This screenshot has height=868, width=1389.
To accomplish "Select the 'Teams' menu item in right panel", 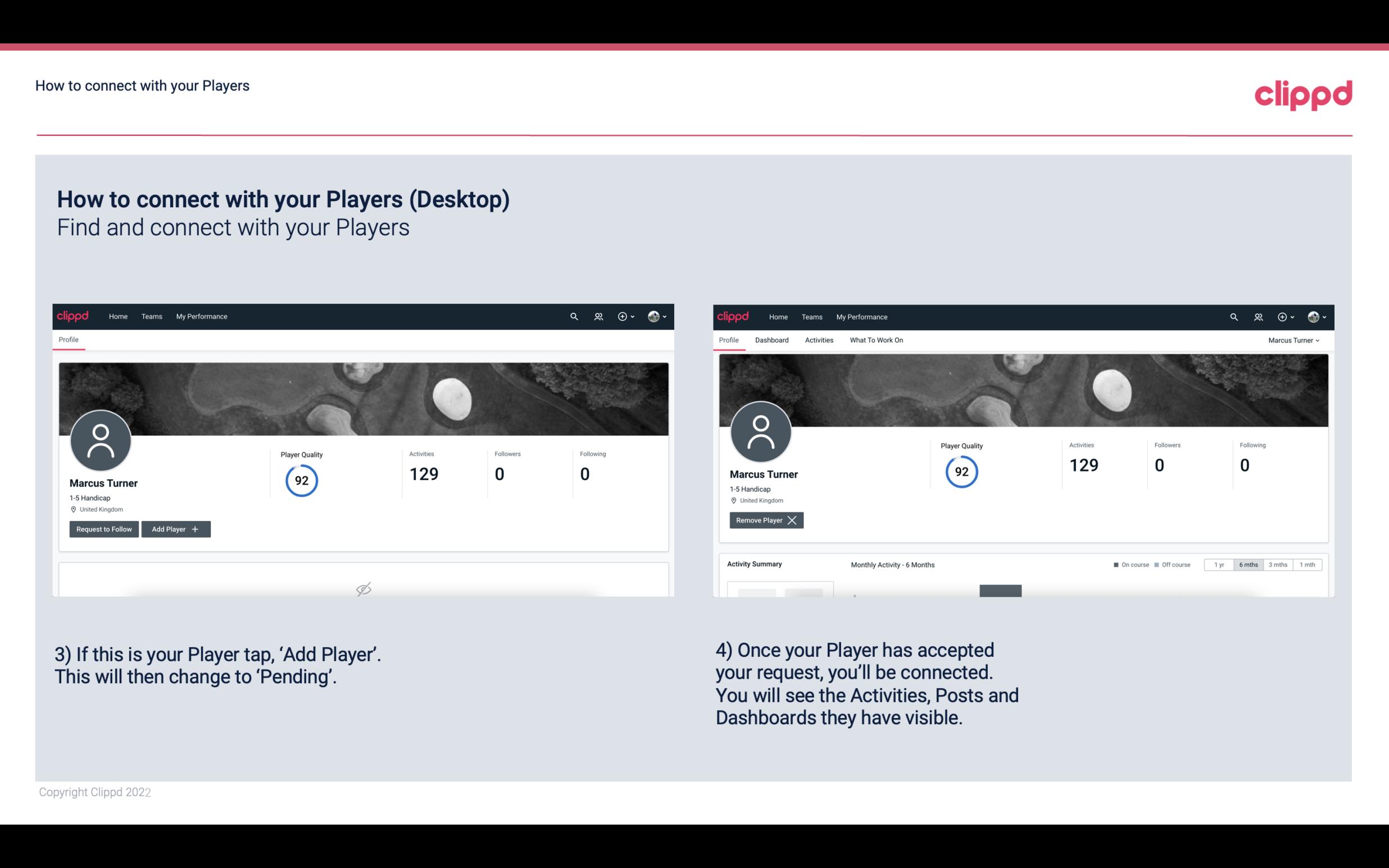I will (x=811, y=316).
